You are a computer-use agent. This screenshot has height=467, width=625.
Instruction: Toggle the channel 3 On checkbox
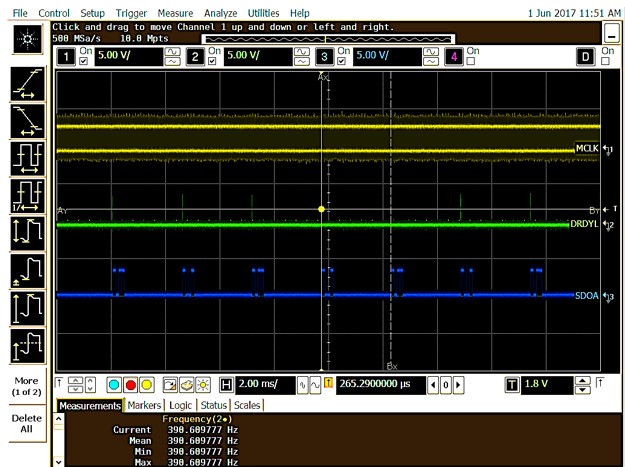point(341,62)
